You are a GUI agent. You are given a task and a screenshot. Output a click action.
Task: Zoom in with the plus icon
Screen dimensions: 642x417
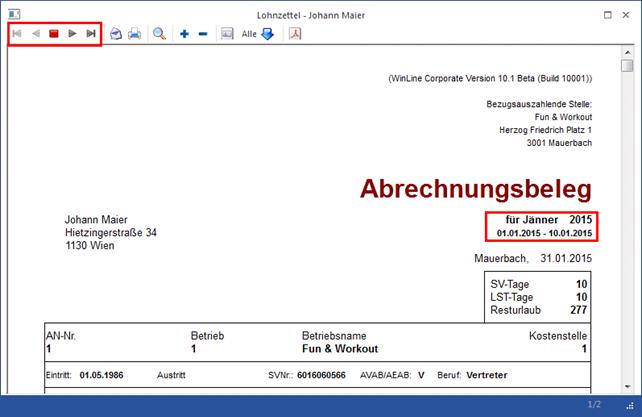point(184,34)
